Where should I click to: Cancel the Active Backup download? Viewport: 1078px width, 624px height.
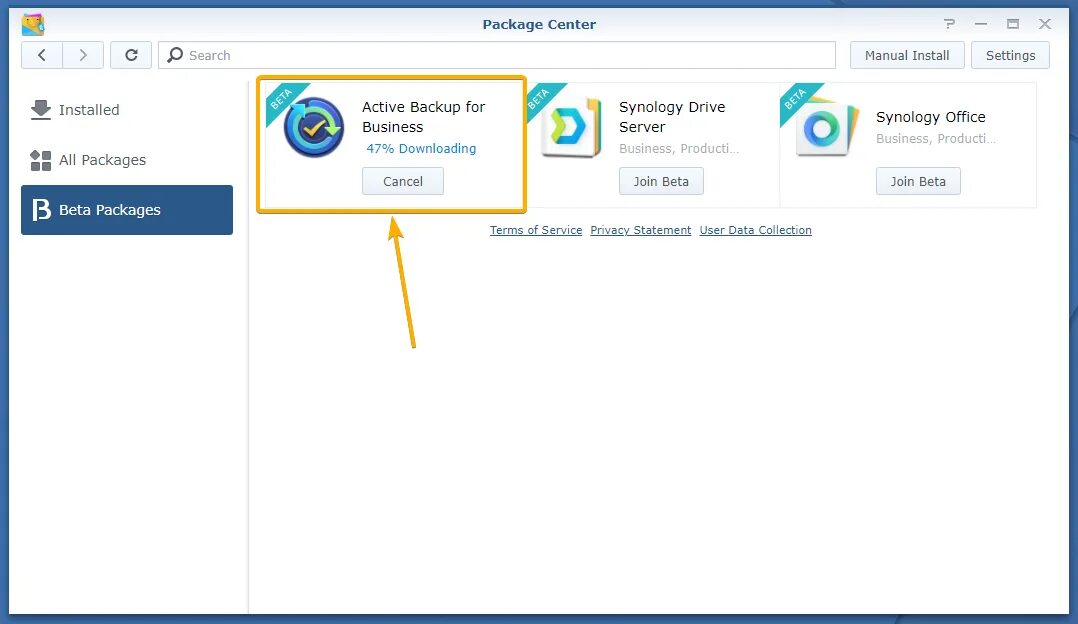403,181
